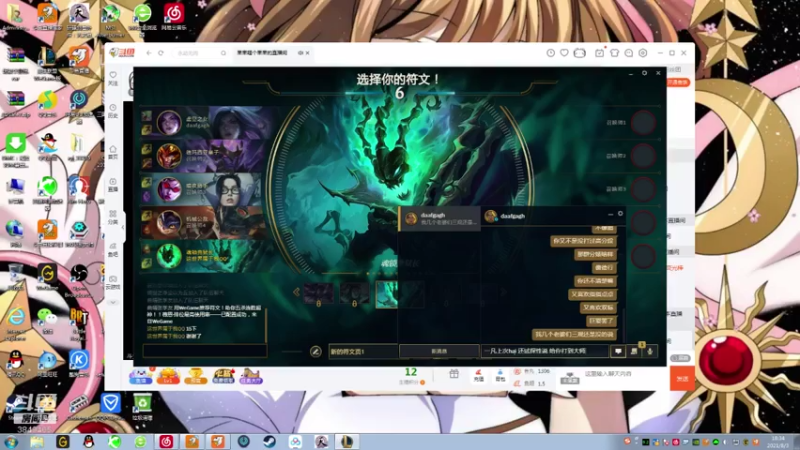Screen dimensions: 800x450
Task: Open the gift box icon in Douyu bottom bar
Action: click(454, 374)
